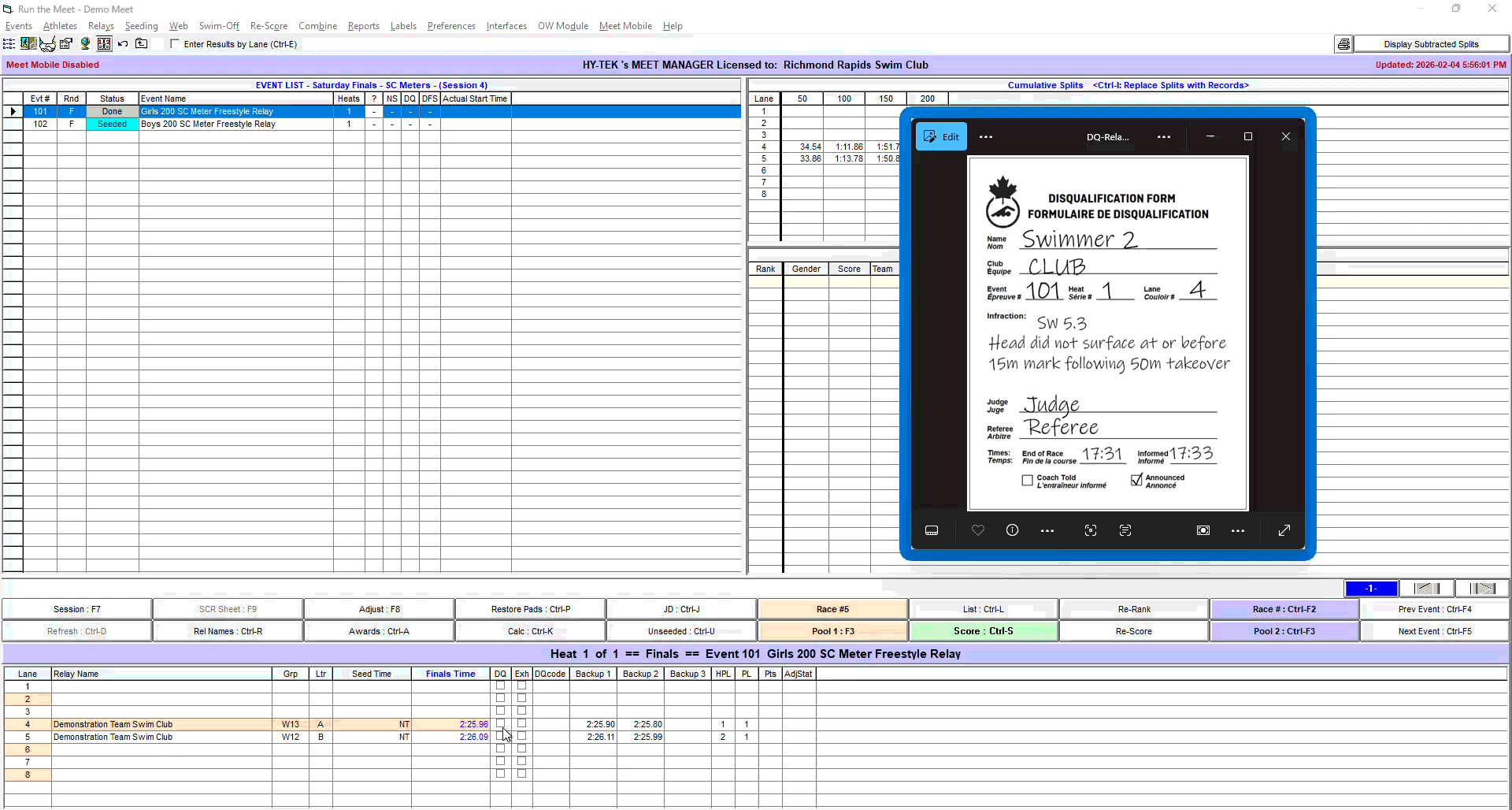Click the handshake icon in the toolbar
This screenshot has height=810, width=1512.
(47, 44)
